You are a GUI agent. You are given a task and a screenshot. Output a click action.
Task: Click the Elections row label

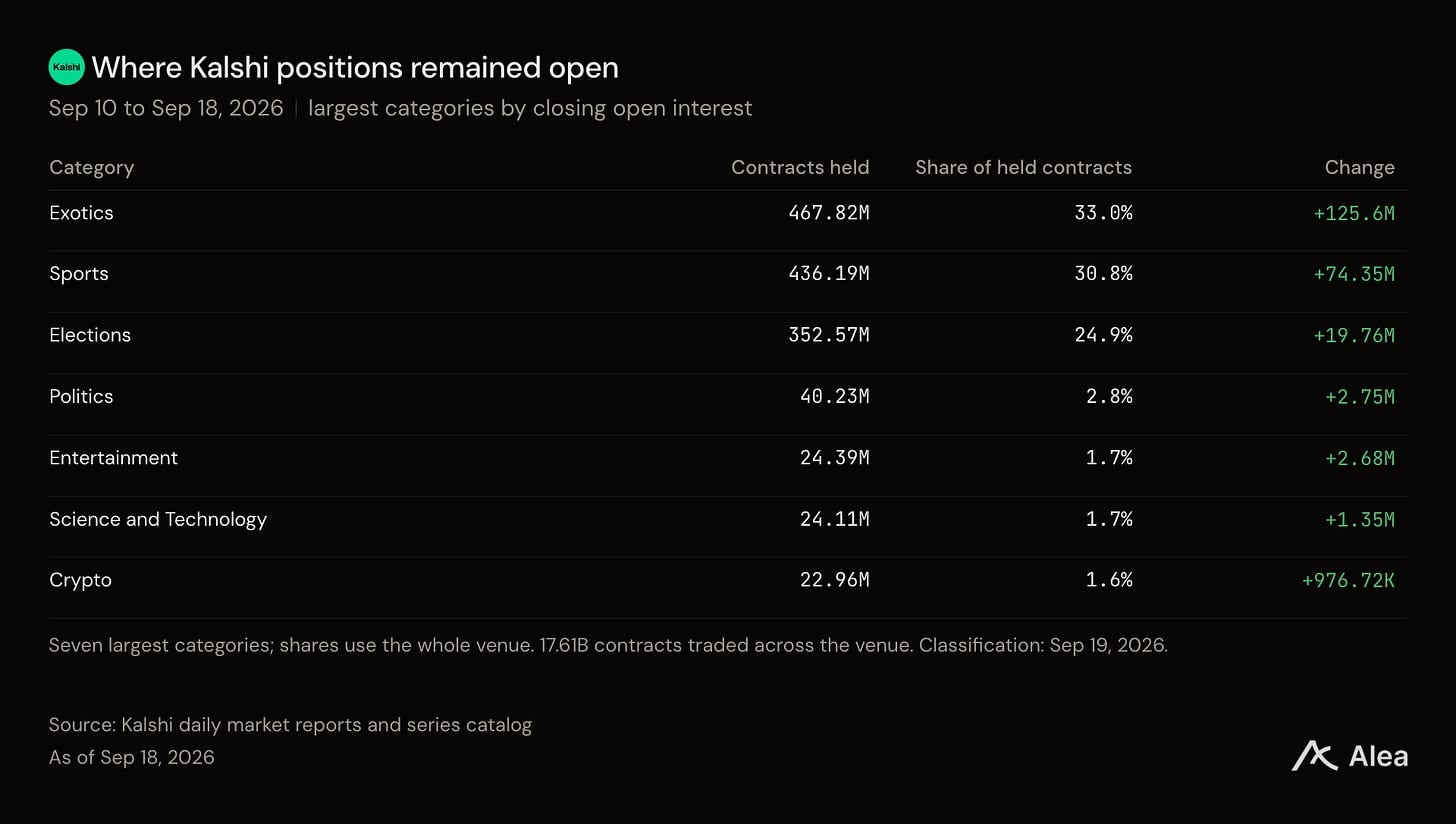click(x=90, y=335)
